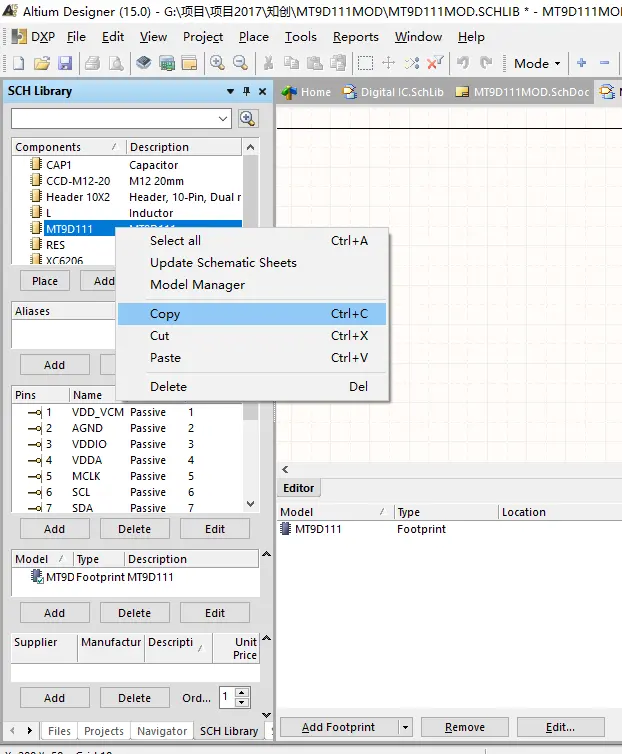Screen dimensions: 622x754
Task: Choose Copy from the context menu
Action: tap(165, 314)
